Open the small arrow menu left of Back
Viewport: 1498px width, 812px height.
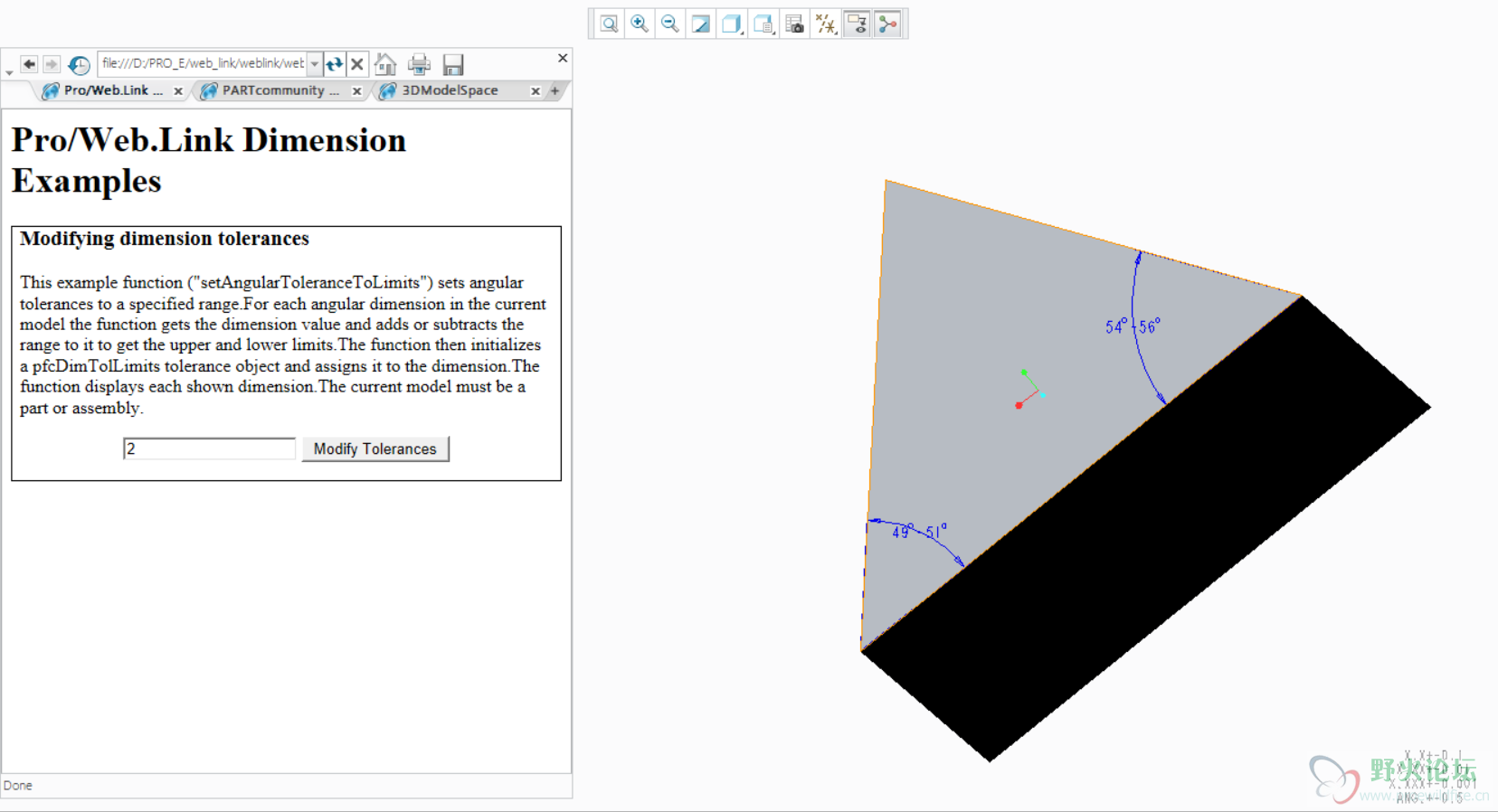(x=9, y=72)
